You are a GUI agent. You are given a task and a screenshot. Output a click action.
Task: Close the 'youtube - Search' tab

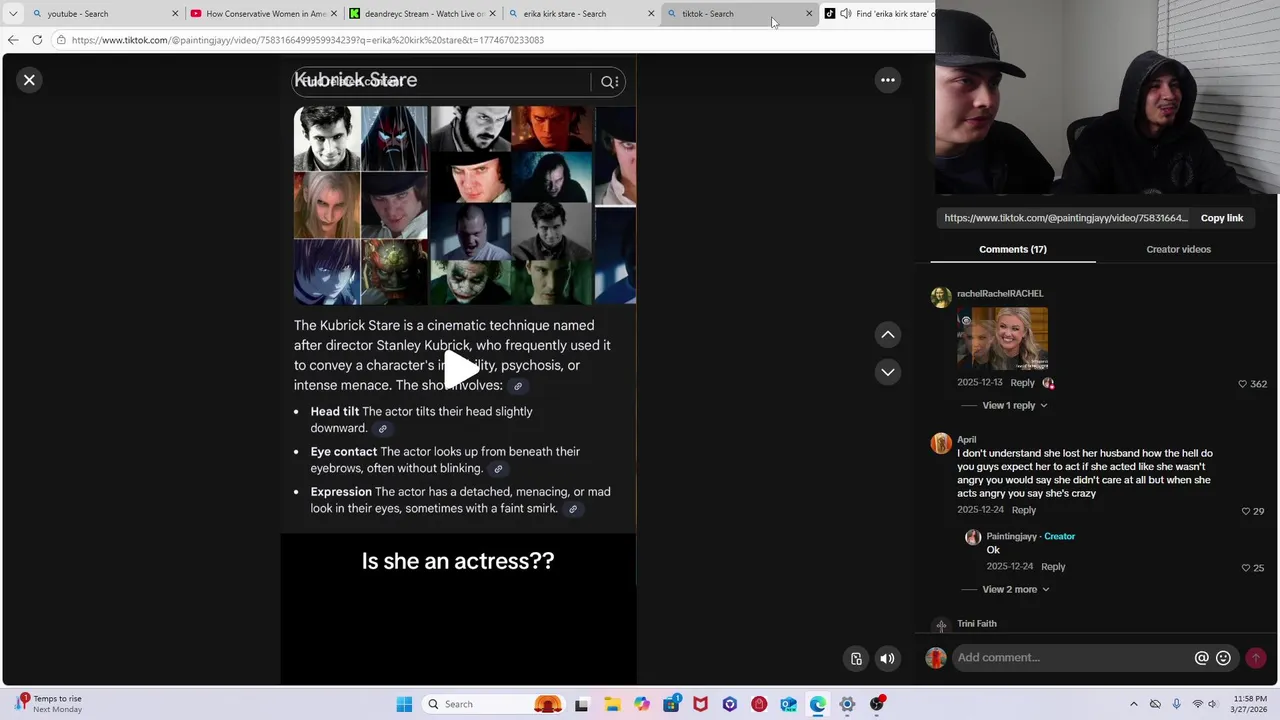pos(175,14)
